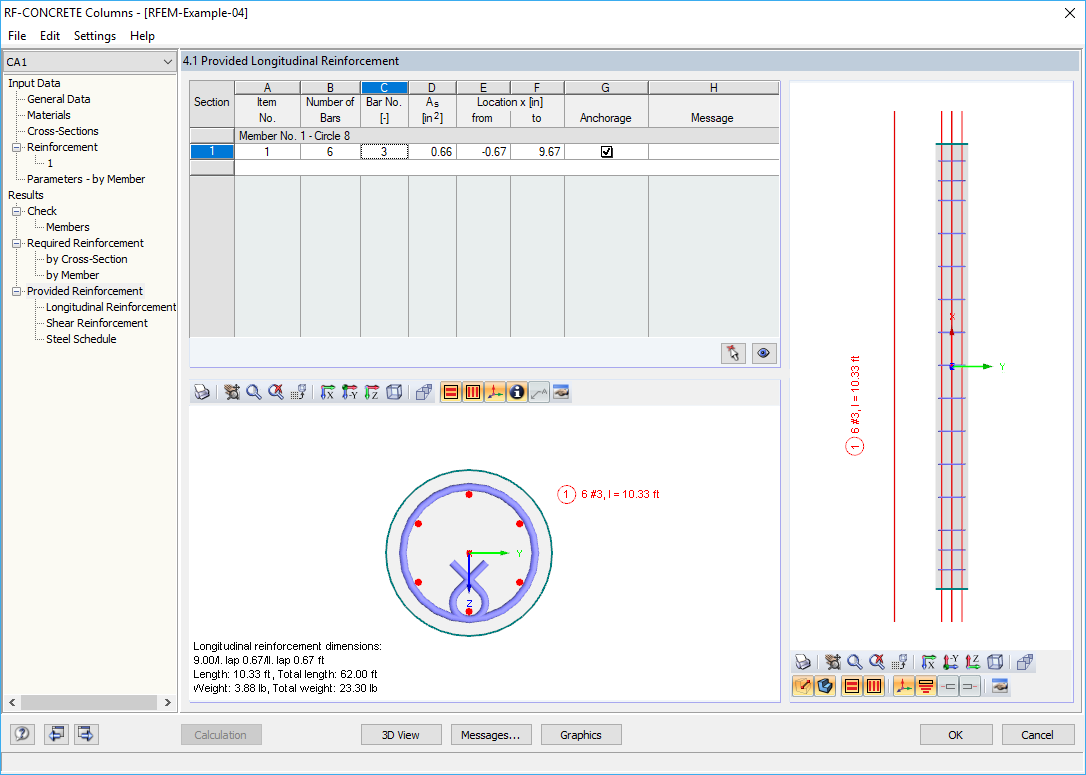1086x775 pixels.
Task: Open the Messages dialog
Action: coord(491,734)
